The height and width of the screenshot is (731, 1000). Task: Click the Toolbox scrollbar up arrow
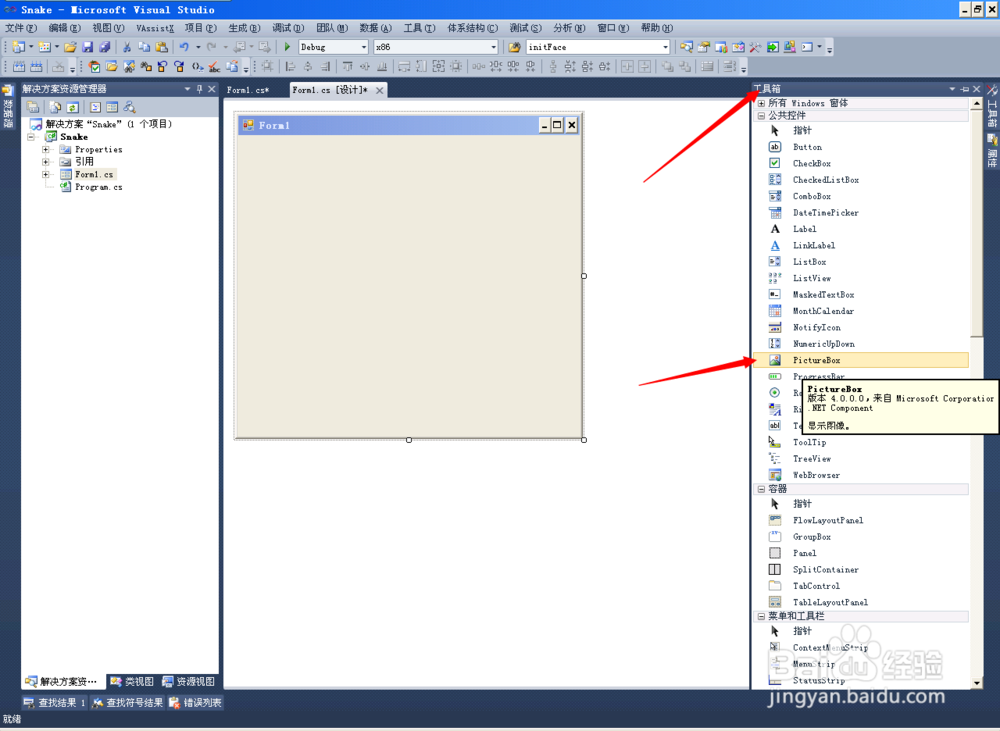coord(976,103)
